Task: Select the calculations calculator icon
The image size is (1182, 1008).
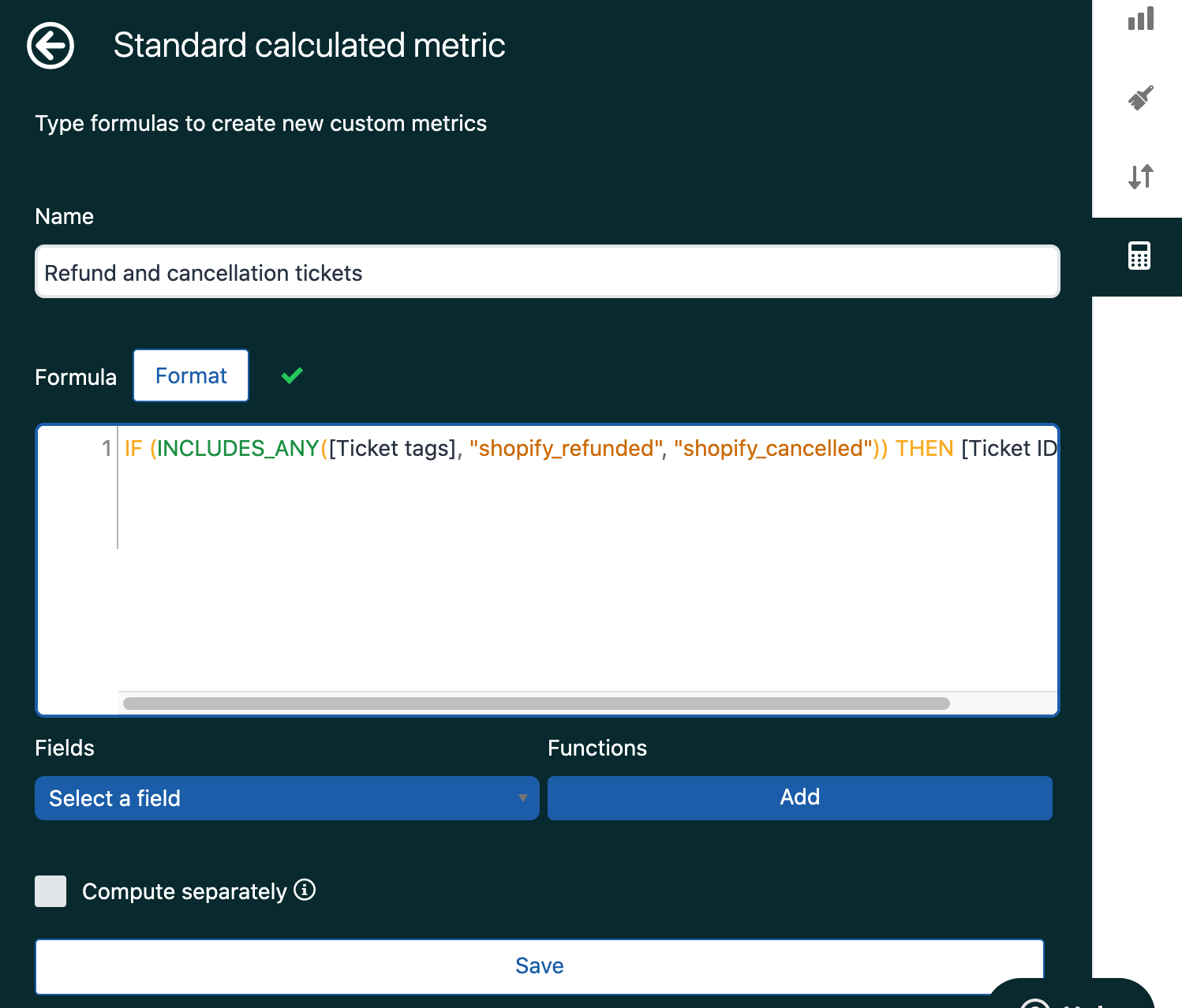Action: coord(1139,256)
